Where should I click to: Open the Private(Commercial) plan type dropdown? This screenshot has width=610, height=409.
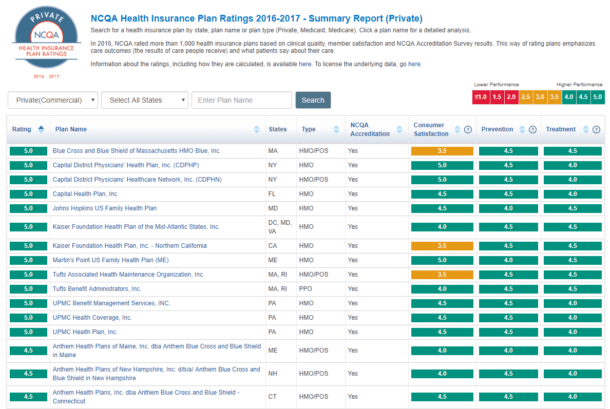53,100
